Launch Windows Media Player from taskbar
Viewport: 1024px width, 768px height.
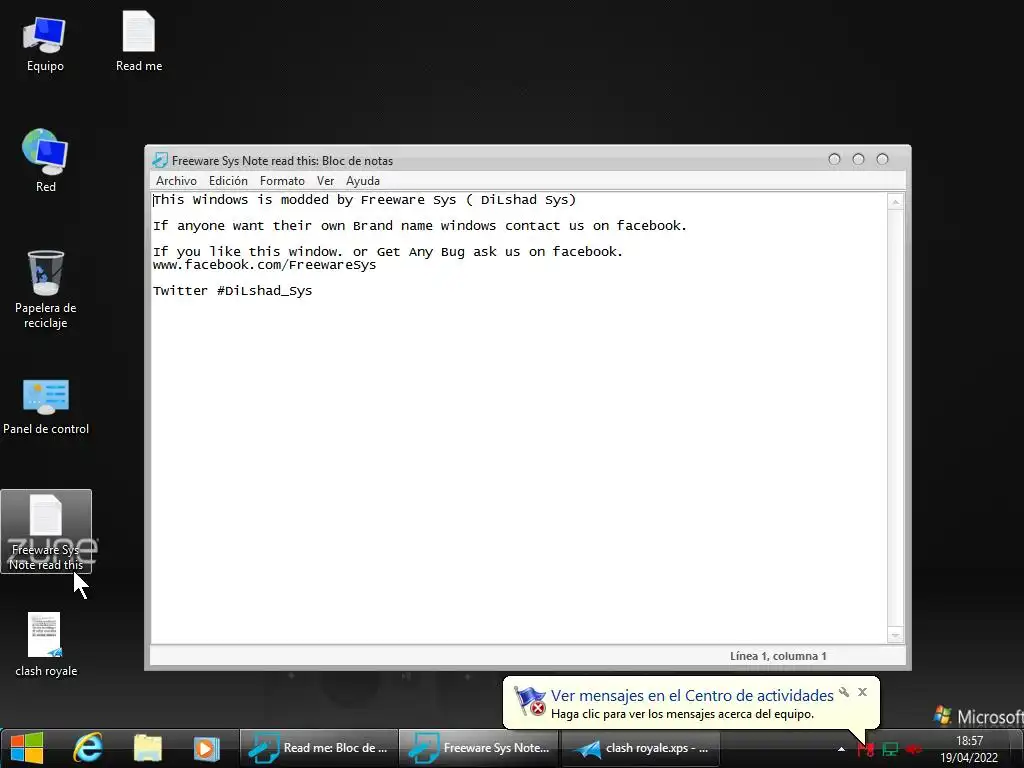point(206,748)
